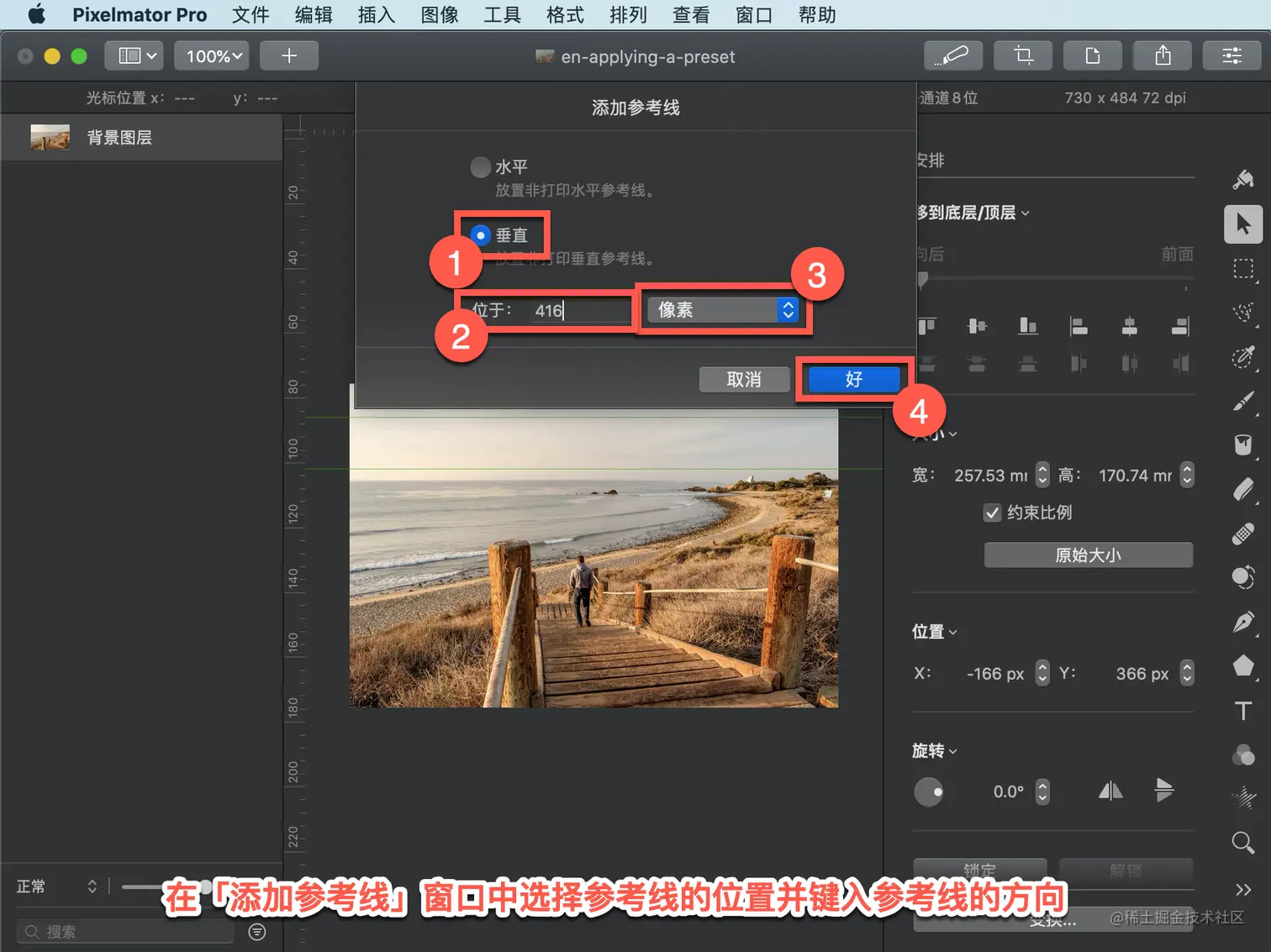Select the color selection eyedropper tool
Viewport: 1271px width, 952px height.
(1243, 356)
